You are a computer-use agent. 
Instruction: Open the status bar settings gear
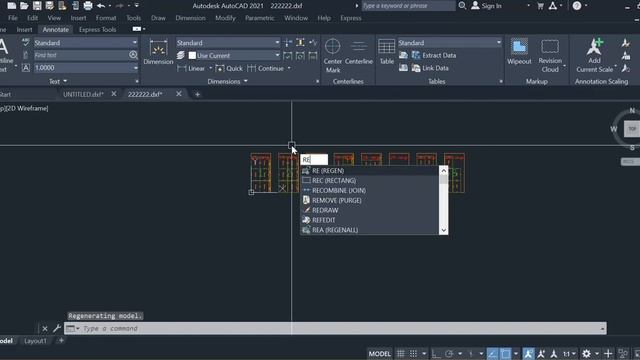587,354
